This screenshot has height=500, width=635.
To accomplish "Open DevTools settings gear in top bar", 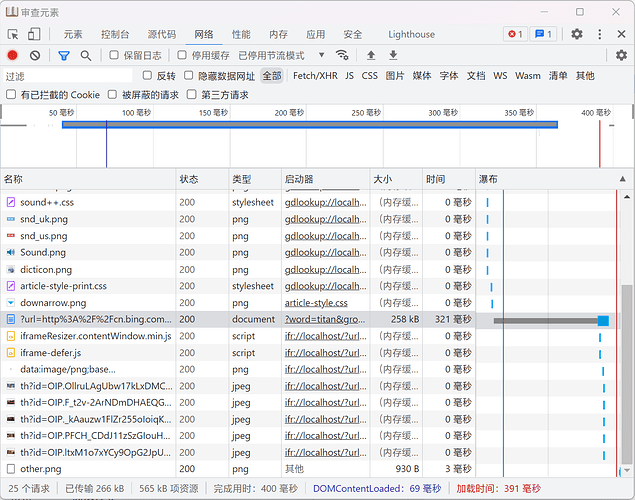I will pos(577,34).
